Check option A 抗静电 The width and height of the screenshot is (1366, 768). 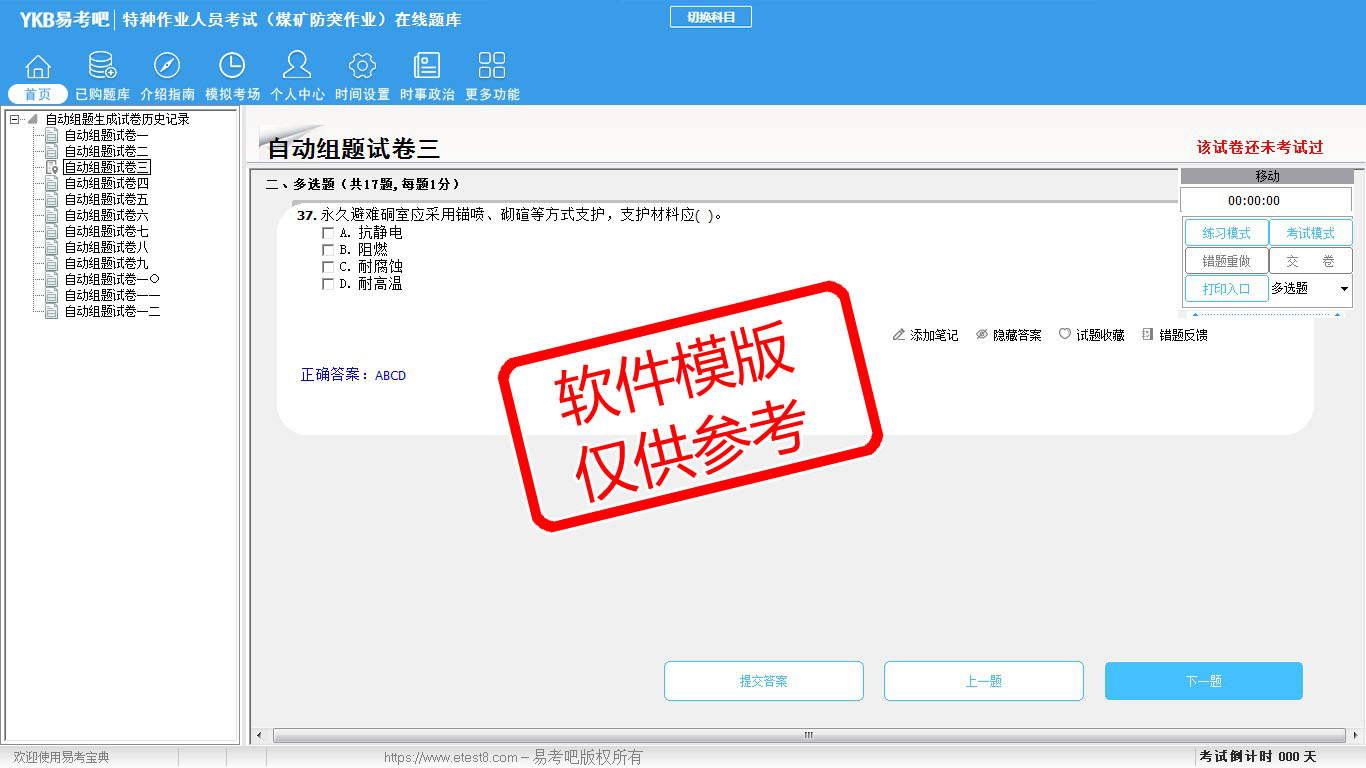(x=328, y=233)
